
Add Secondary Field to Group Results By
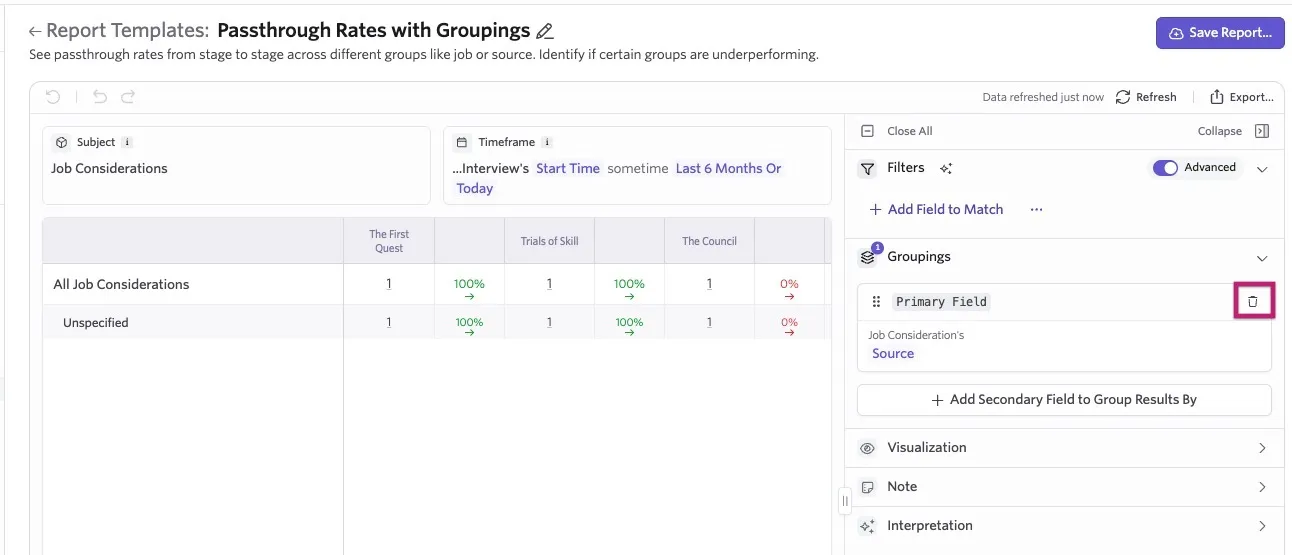(1064, 399)
